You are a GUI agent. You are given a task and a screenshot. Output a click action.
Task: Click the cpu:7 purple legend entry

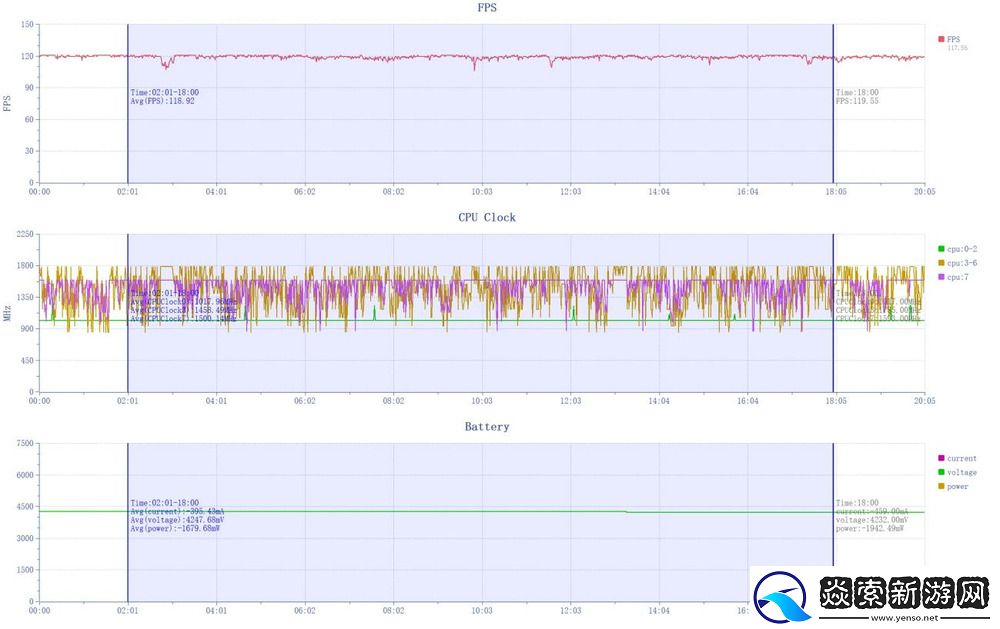coord(953,276)
